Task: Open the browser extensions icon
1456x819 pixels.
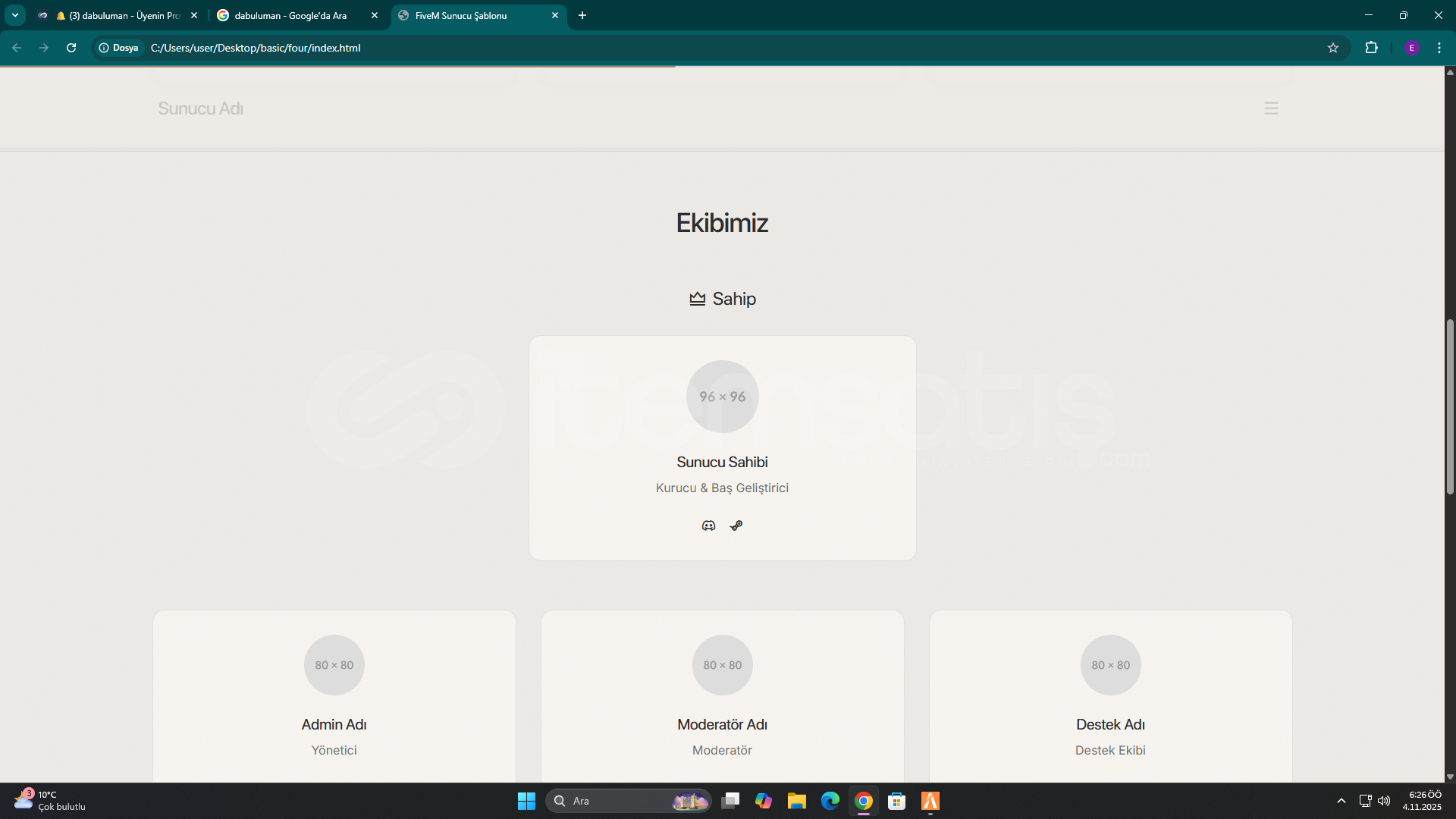Action: click(x=1371, y=48)
